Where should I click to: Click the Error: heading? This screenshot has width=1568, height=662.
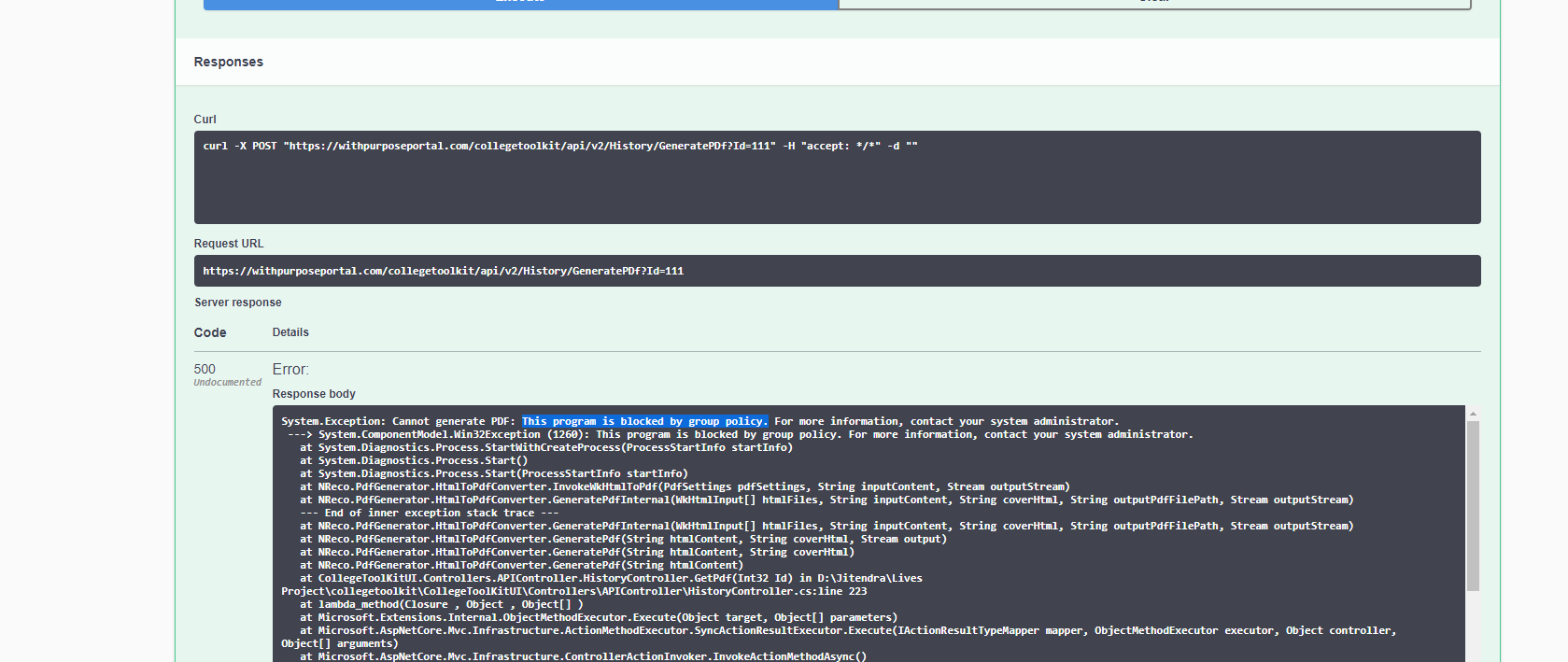click(290, 370)
